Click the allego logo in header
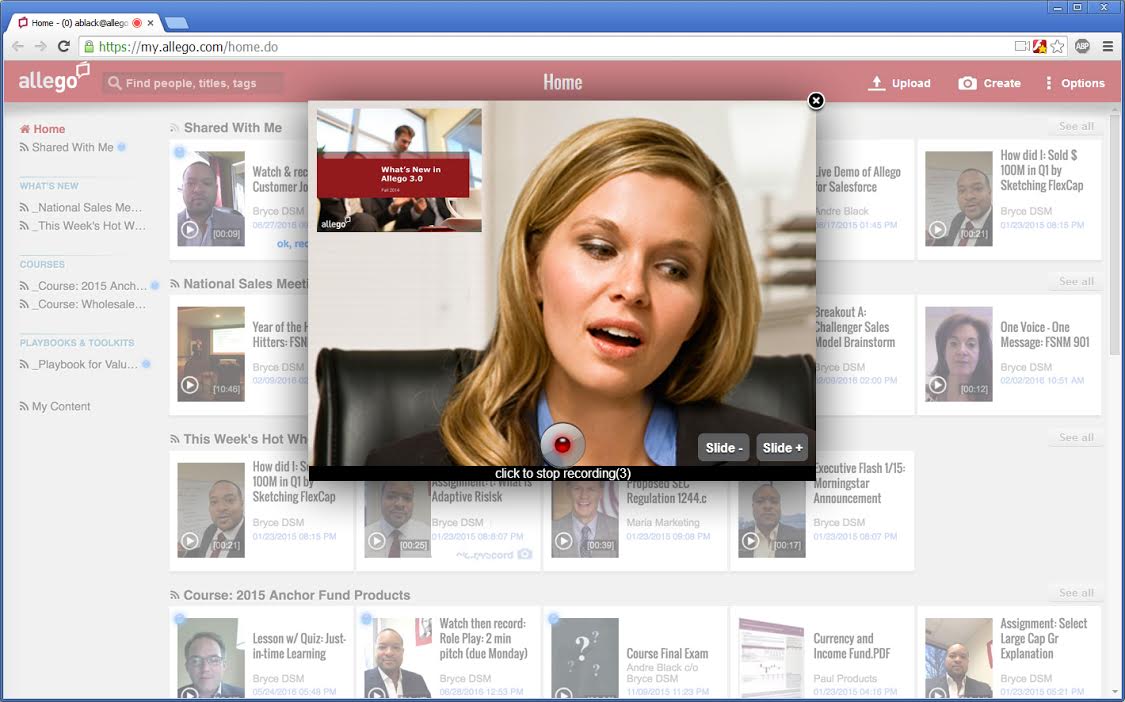 point(54,78)
